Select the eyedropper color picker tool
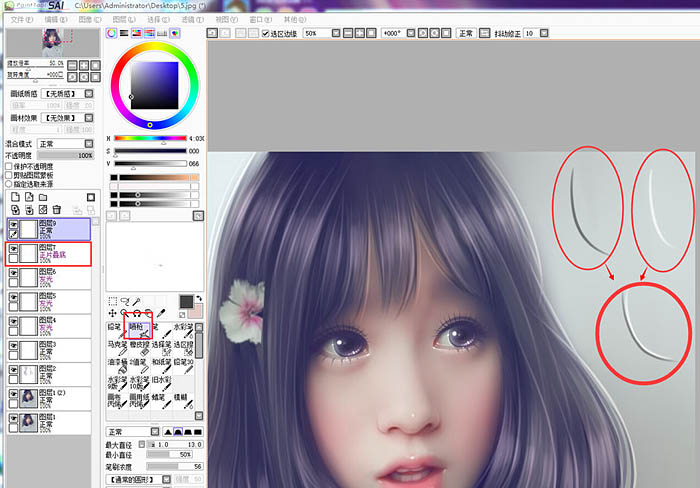The width and height of the screenshot is (700, 488). click(x=161, y=313)
